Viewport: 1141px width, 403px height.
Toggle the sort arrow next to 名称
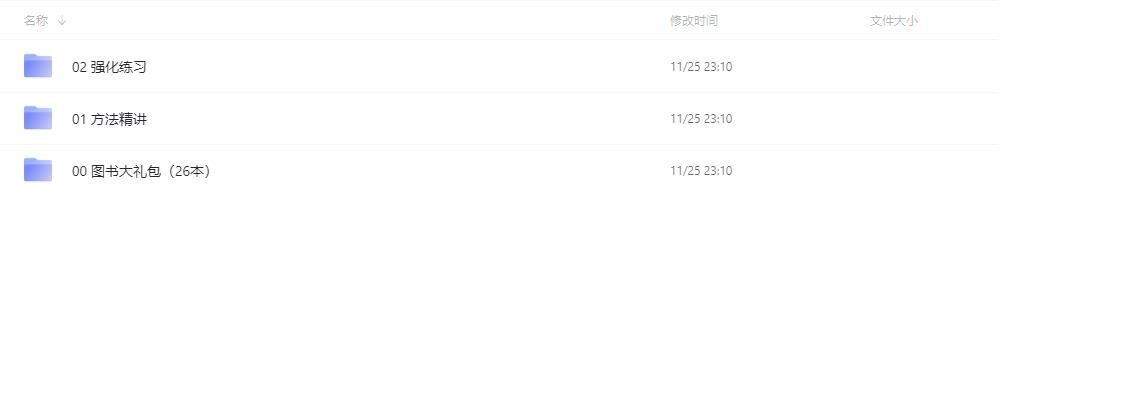(62, 20)
